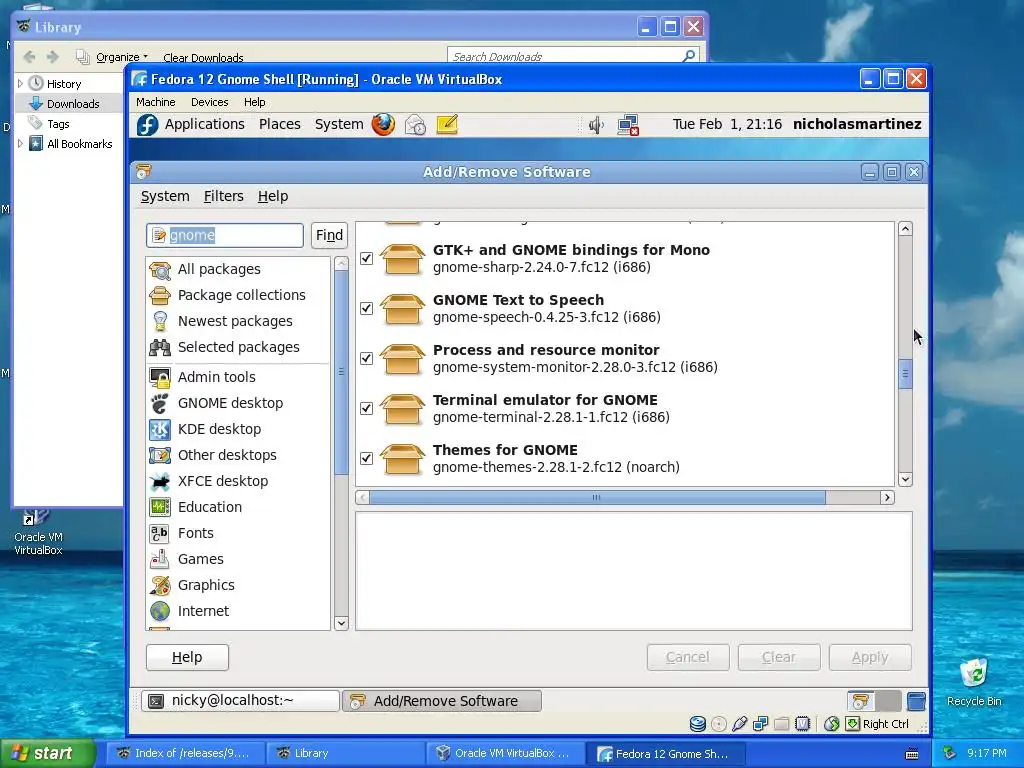Click package list scroll down arrow

point(905,479)
